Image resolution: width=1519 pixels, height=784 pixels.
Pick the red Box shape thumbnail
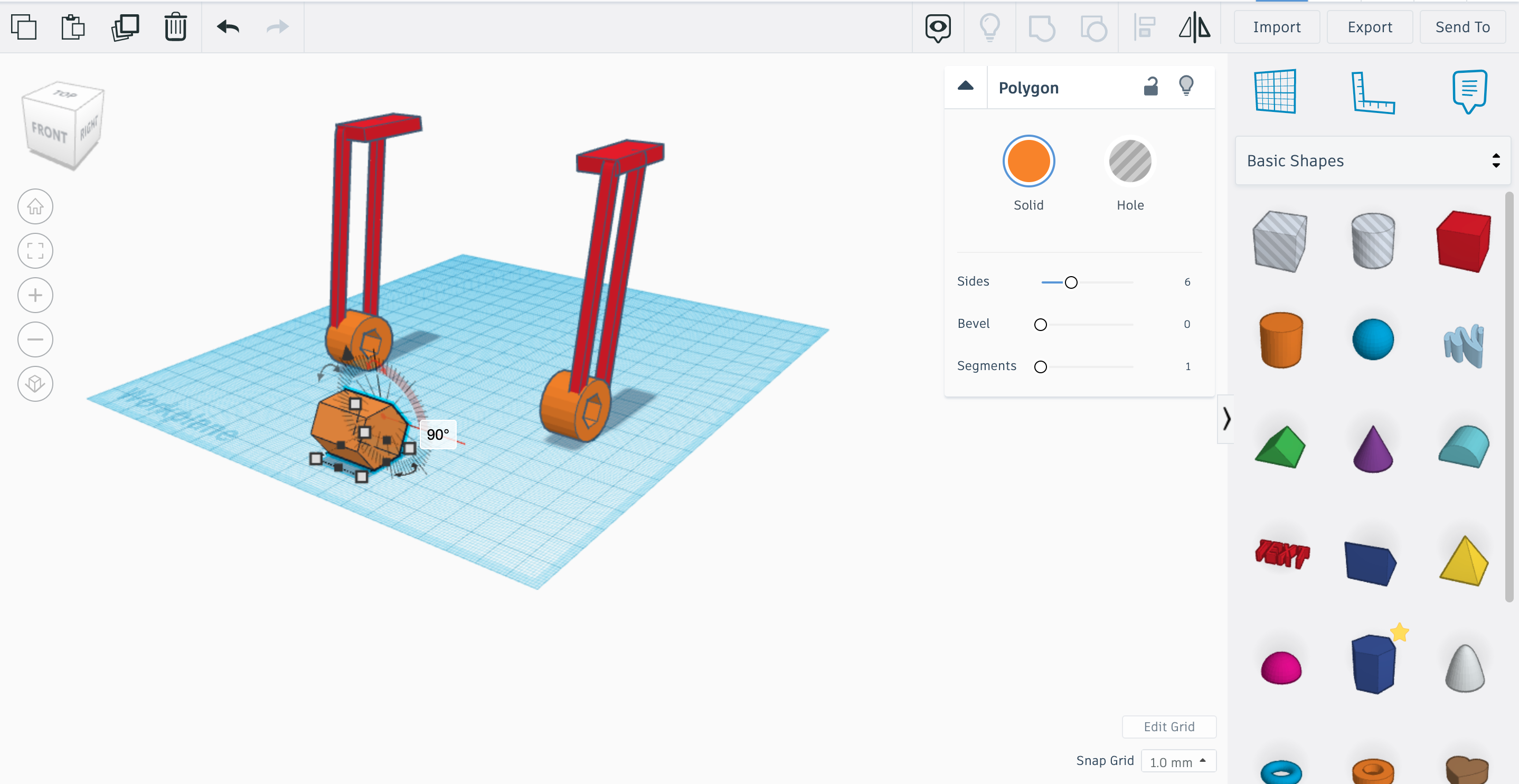pos(1463,241)
